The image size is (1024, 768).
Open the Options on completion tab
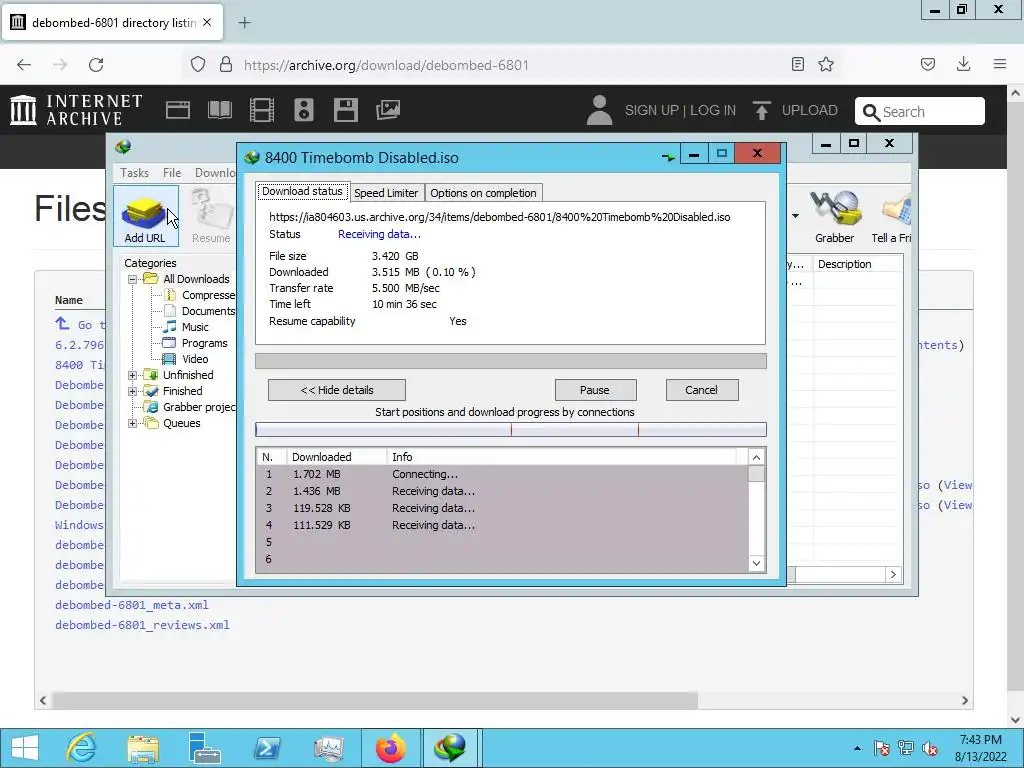tap(483, 193)
